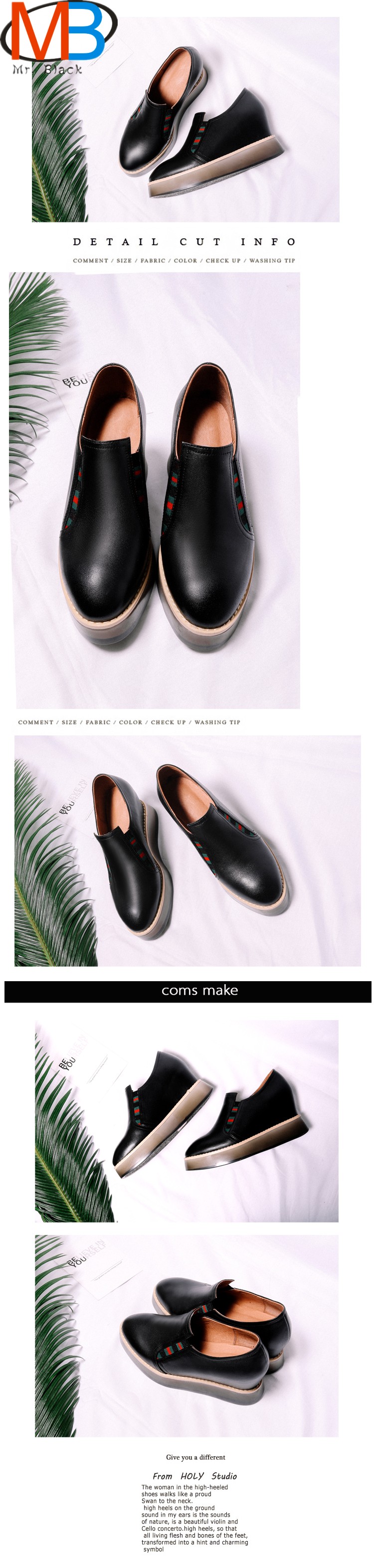
Task: Click COLOR in the second info line
Action: 130,723
